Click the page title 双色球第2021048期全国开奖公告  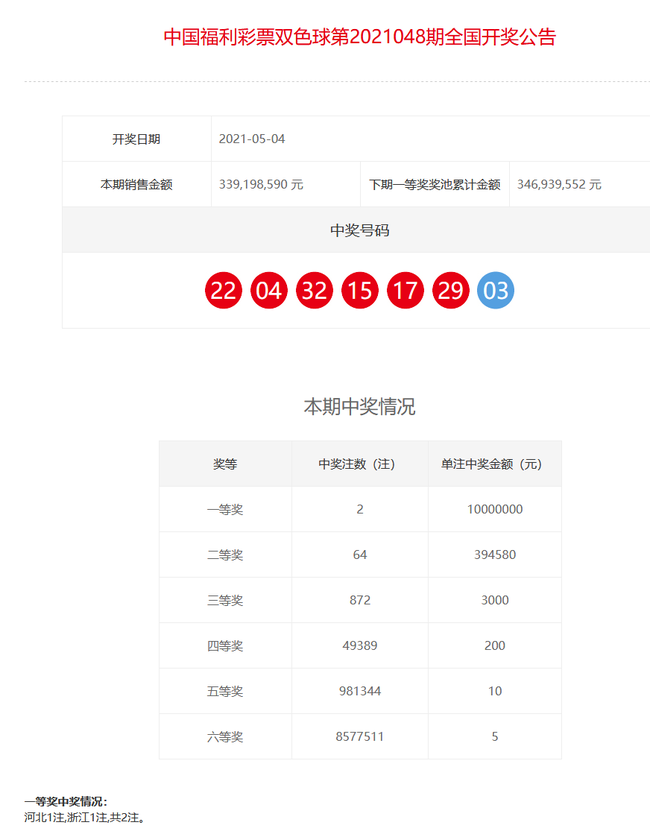[359, 38]
